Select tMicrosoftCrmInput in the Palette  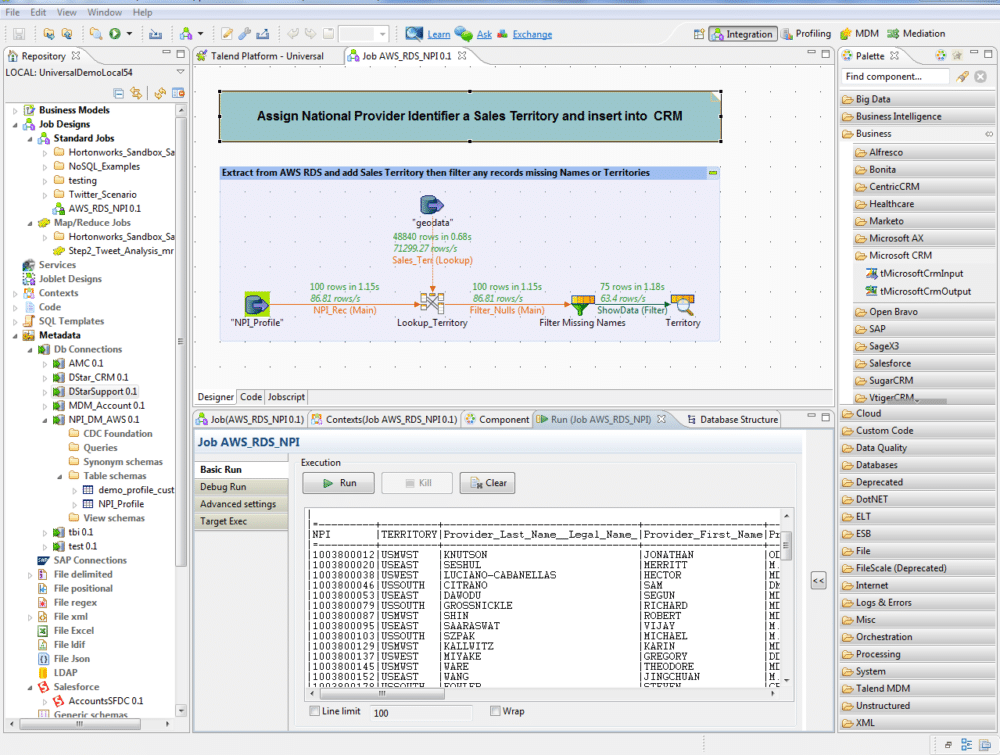[x=921, y=273]
